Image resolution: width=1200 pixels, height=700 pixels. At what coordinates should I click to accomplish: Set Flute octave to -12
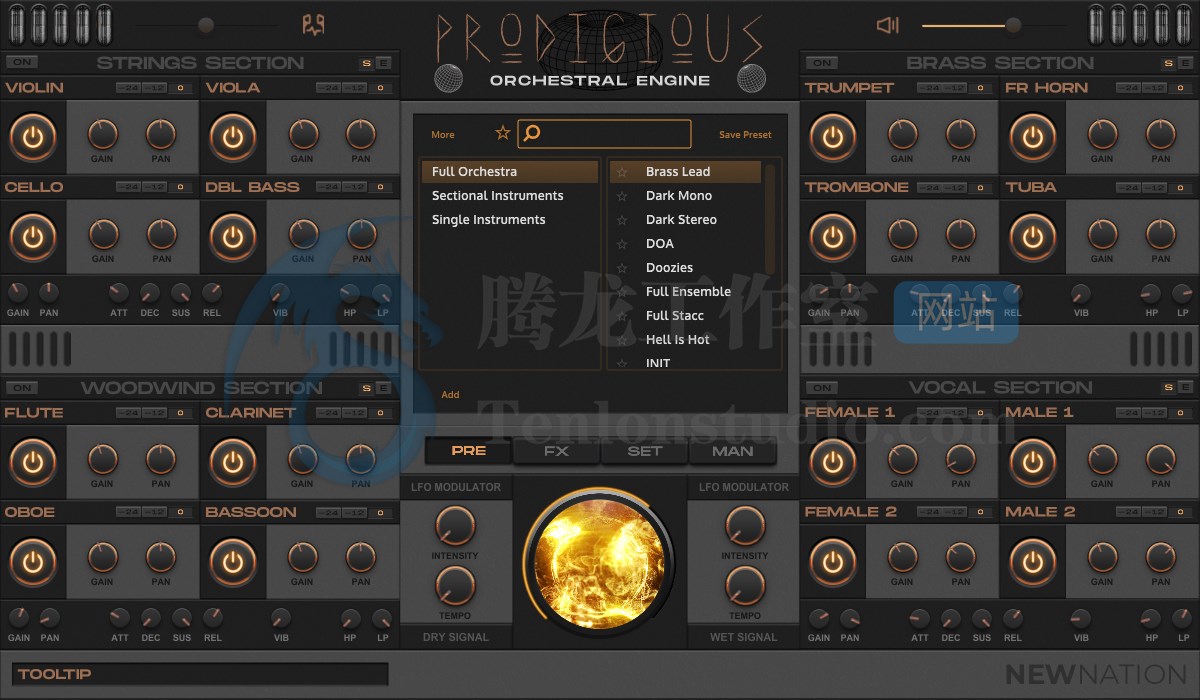pyautogui.click(x=155, y=413)
